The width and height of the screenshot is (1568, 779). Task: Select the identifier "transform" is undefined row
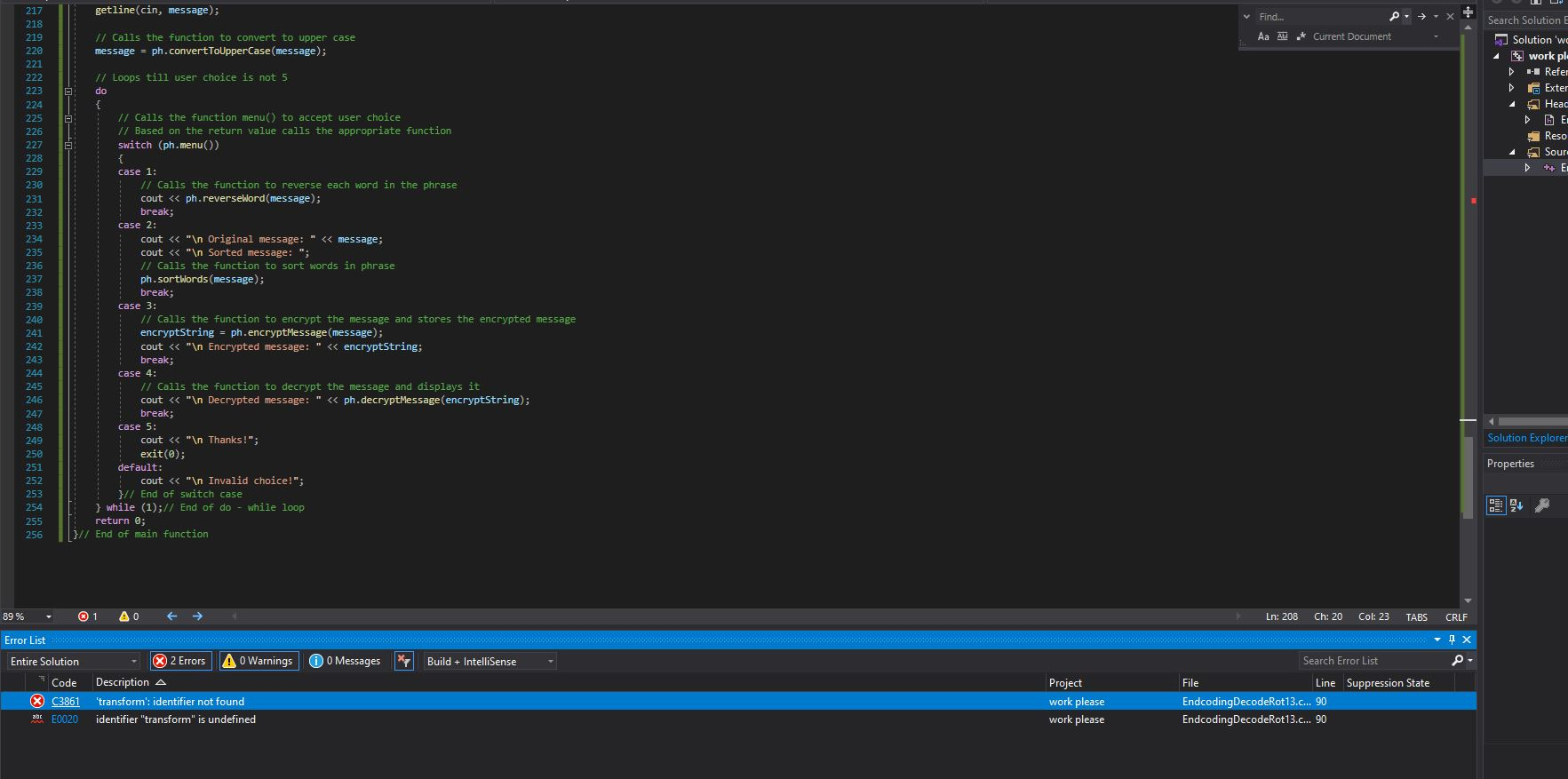pyautogui.click(x=737, y=719)
